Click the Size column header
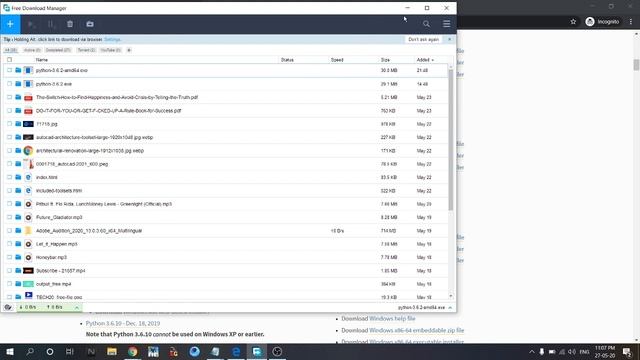The image size is (640, 360). point(385,60)
